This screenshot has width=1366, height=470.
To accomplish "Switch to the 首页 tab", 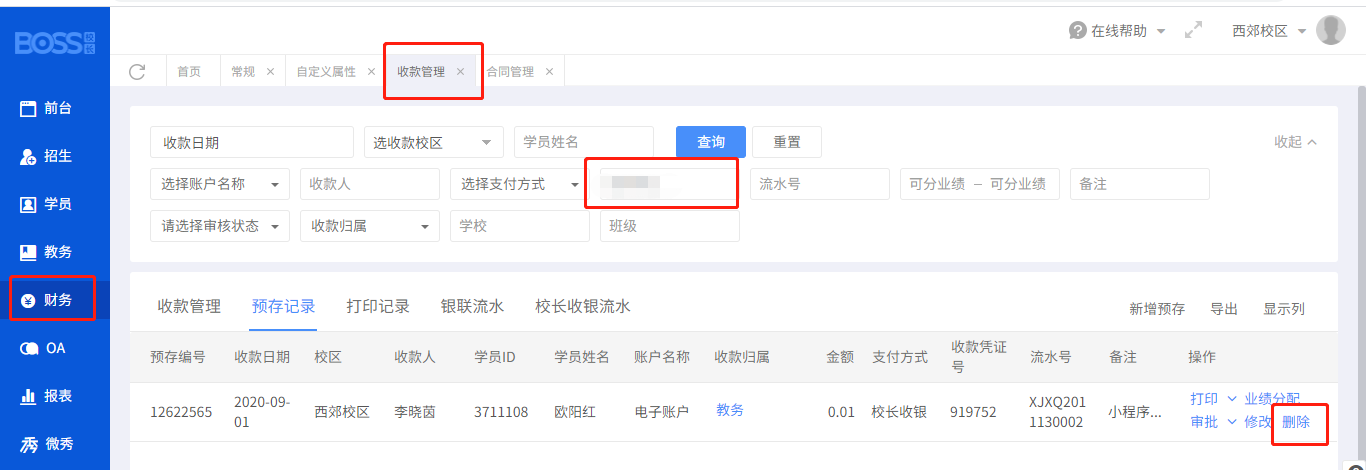I will pyautogui.click(x=189, y=72).
